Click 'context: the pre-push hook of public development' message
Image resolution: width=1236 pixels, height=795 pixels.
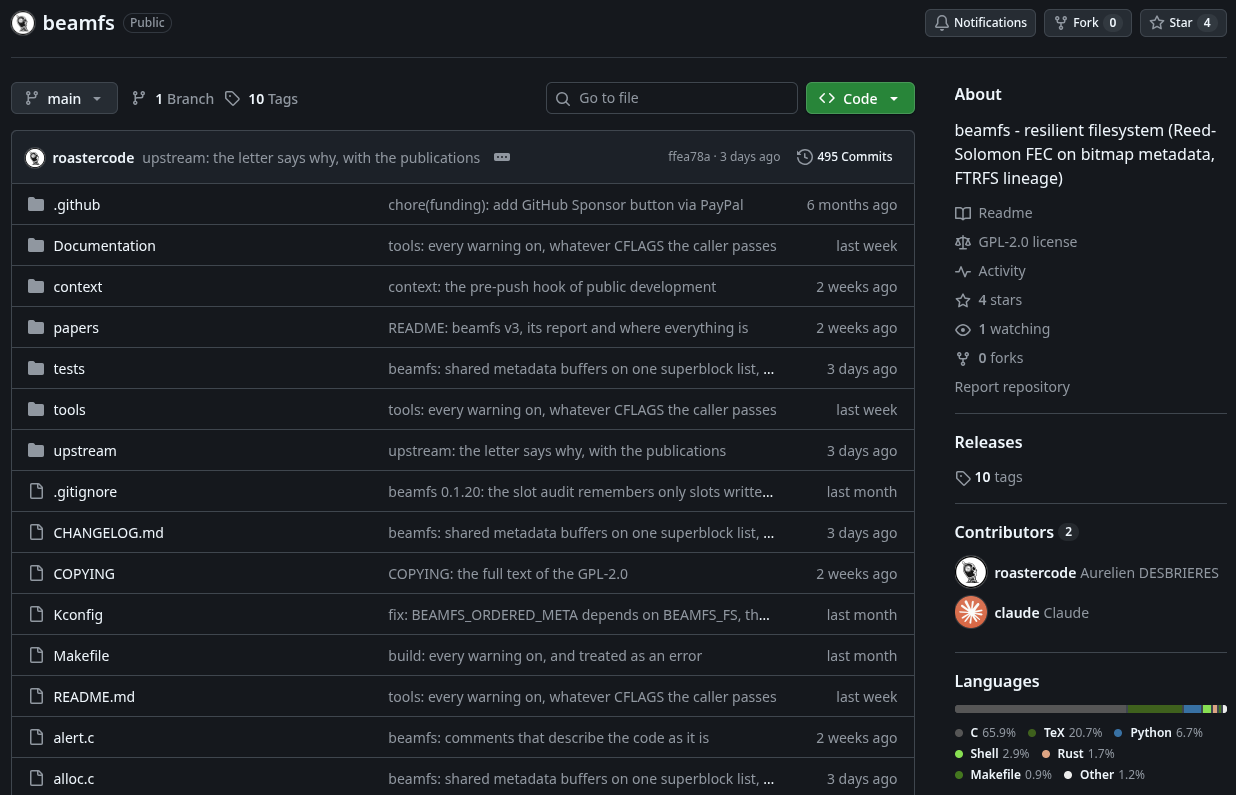pyautogui.click(x=552, y=287)
